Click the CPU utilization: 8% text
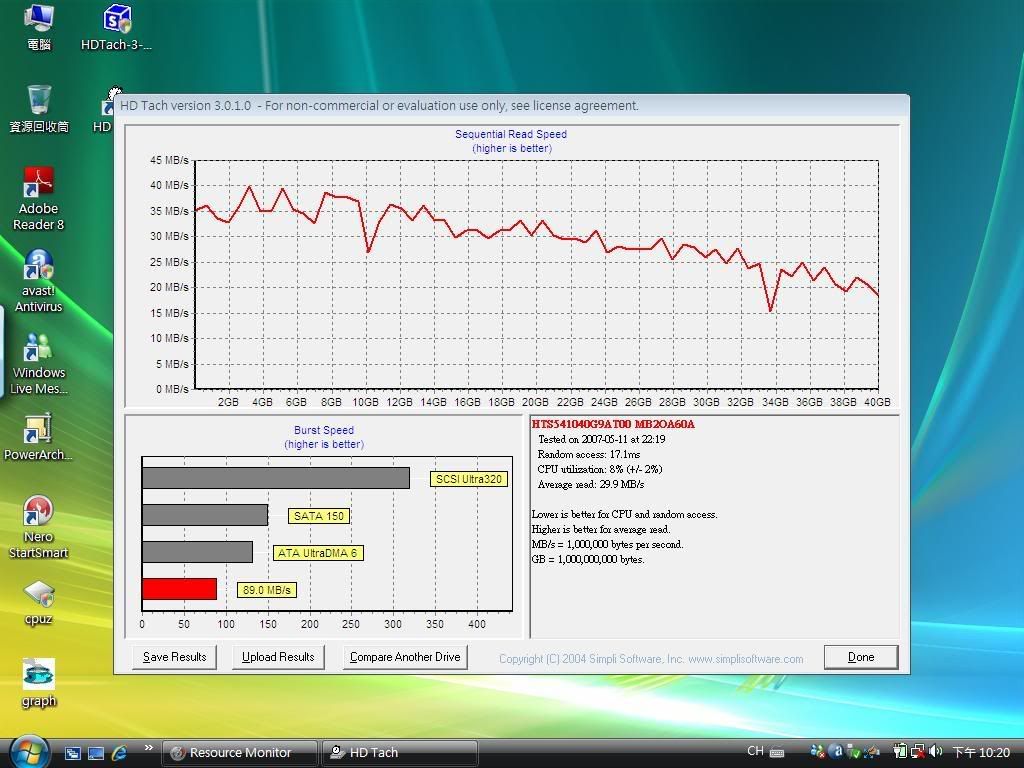Screen dimensions: 1024x768 (x=600, y=469)
